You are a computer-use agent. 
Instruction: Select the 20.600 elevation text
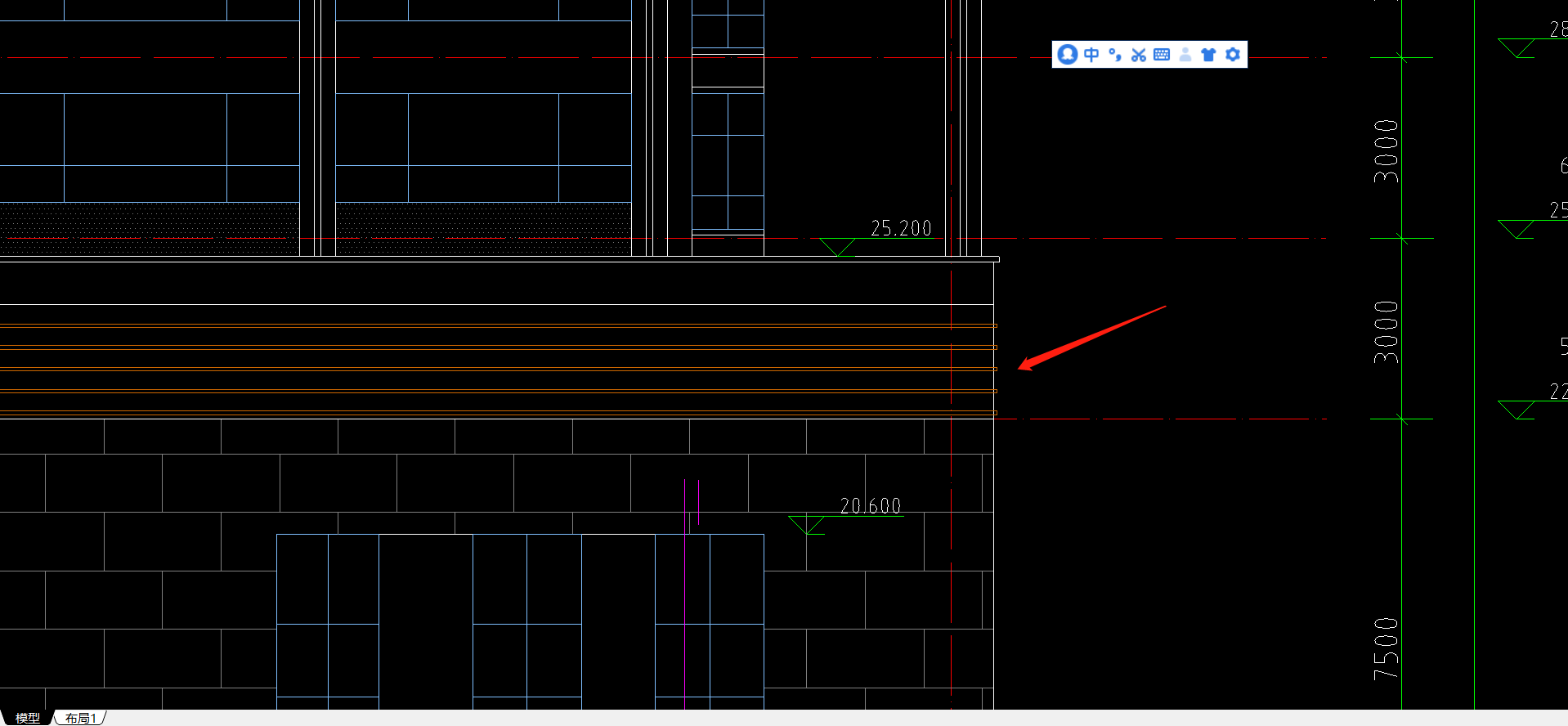(x=871, y=506)
